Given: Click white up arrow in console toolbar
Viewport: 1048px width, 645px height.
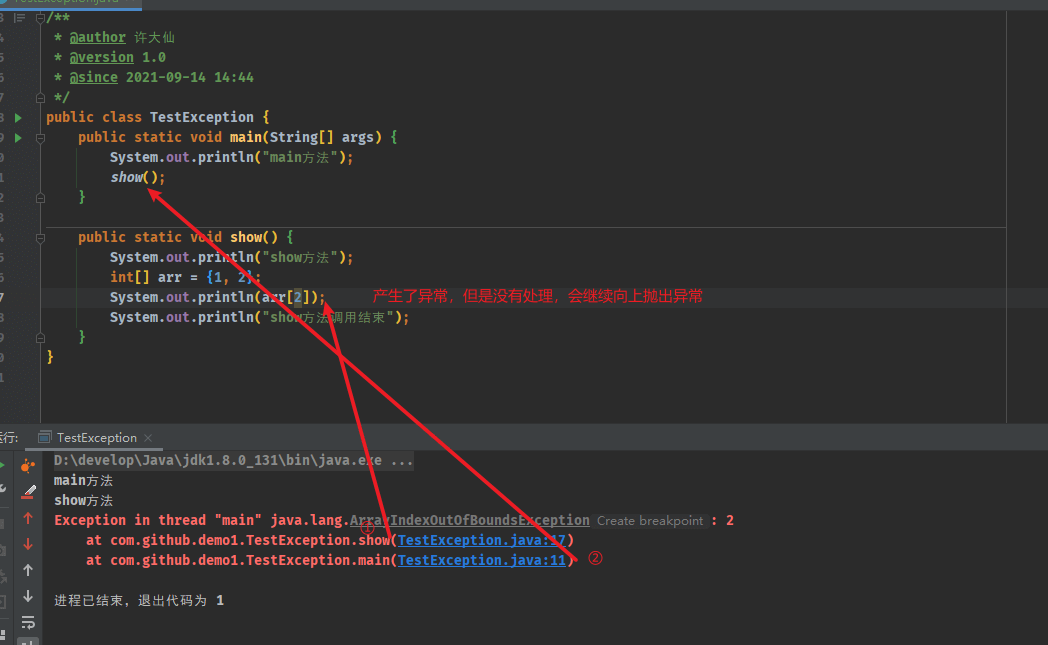Looking at the screenshot, I should [x=28, y=570].
